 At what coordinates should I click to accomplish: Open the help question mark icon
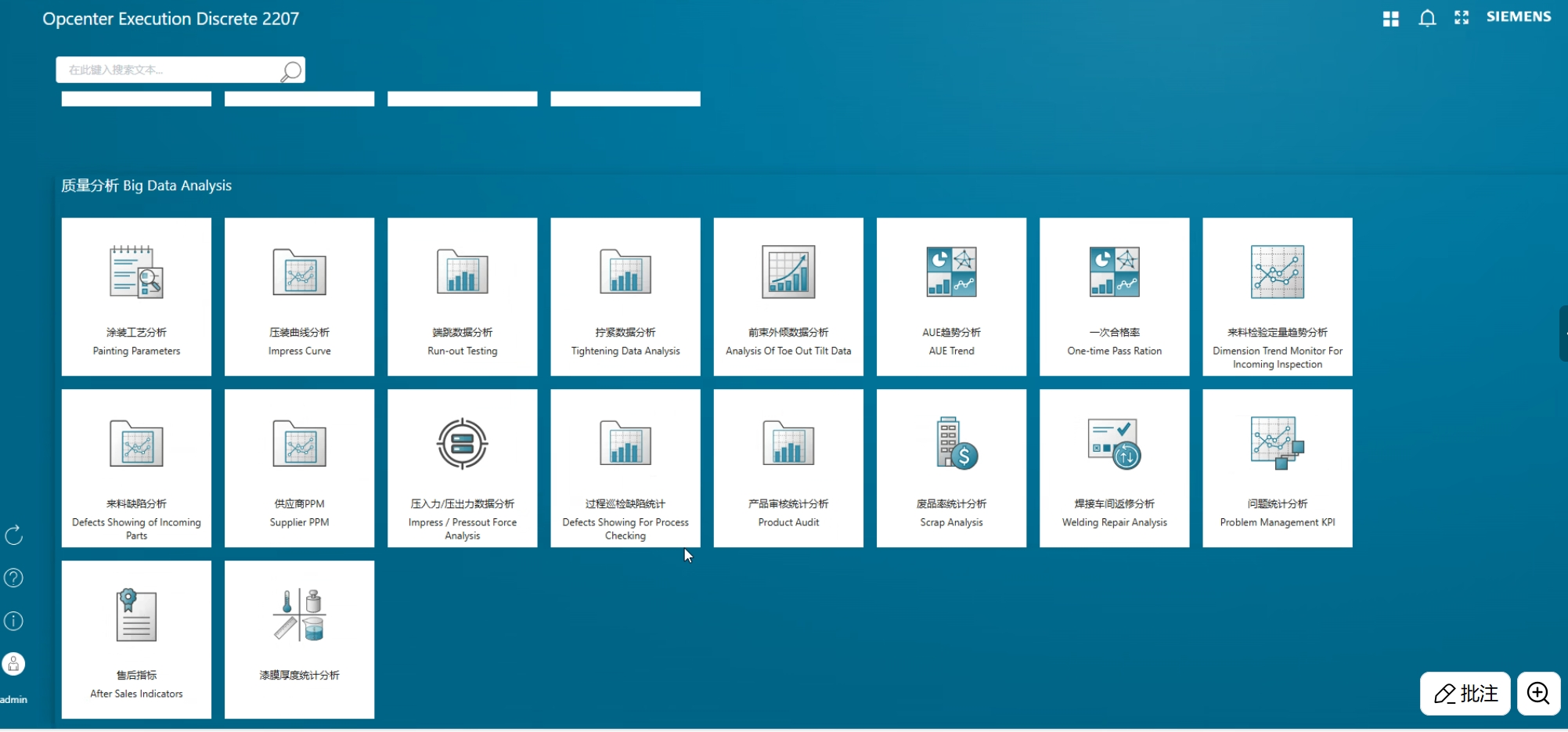click(x=14, y=578)
